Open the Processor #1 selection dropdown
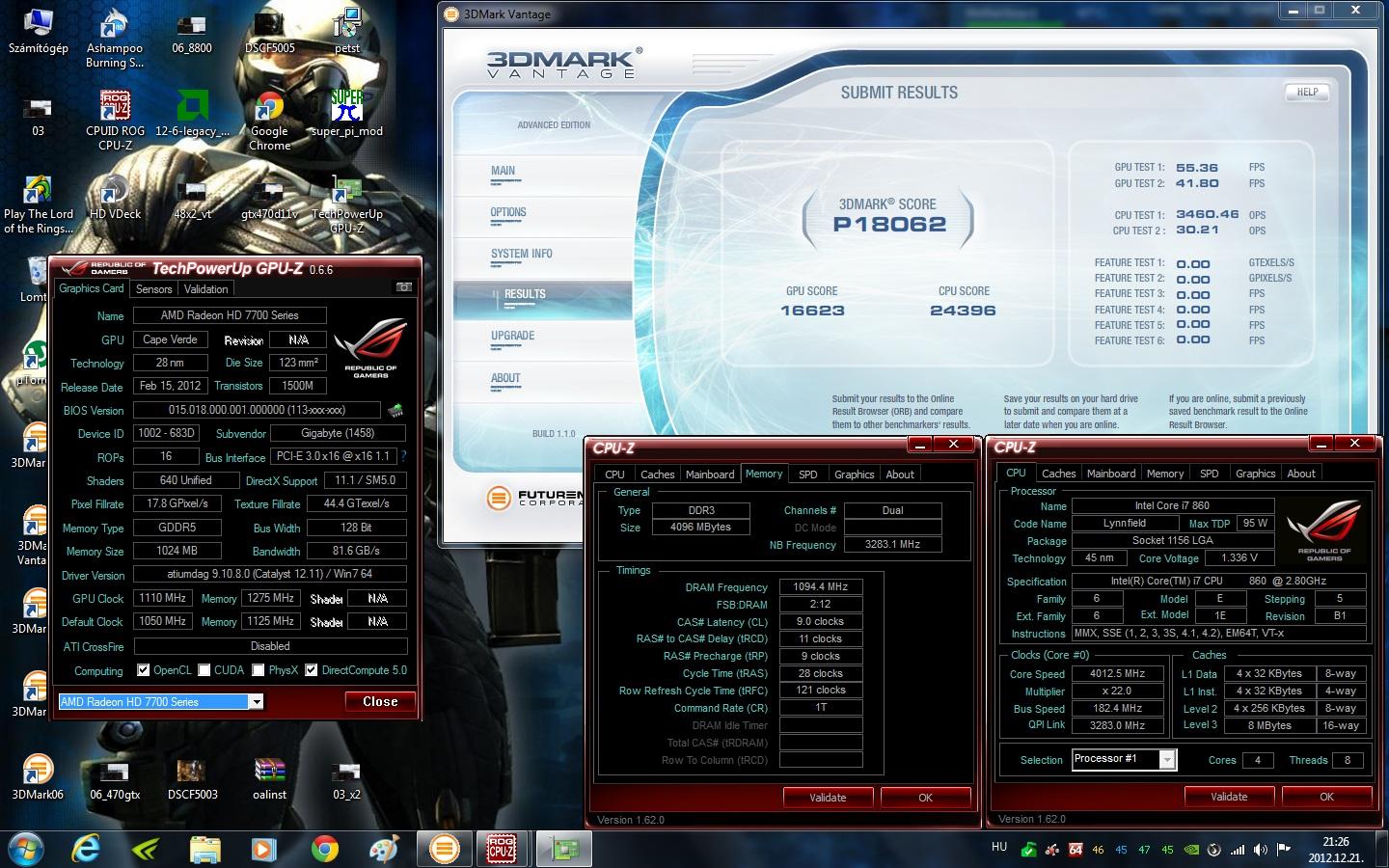 (1167, 760)
